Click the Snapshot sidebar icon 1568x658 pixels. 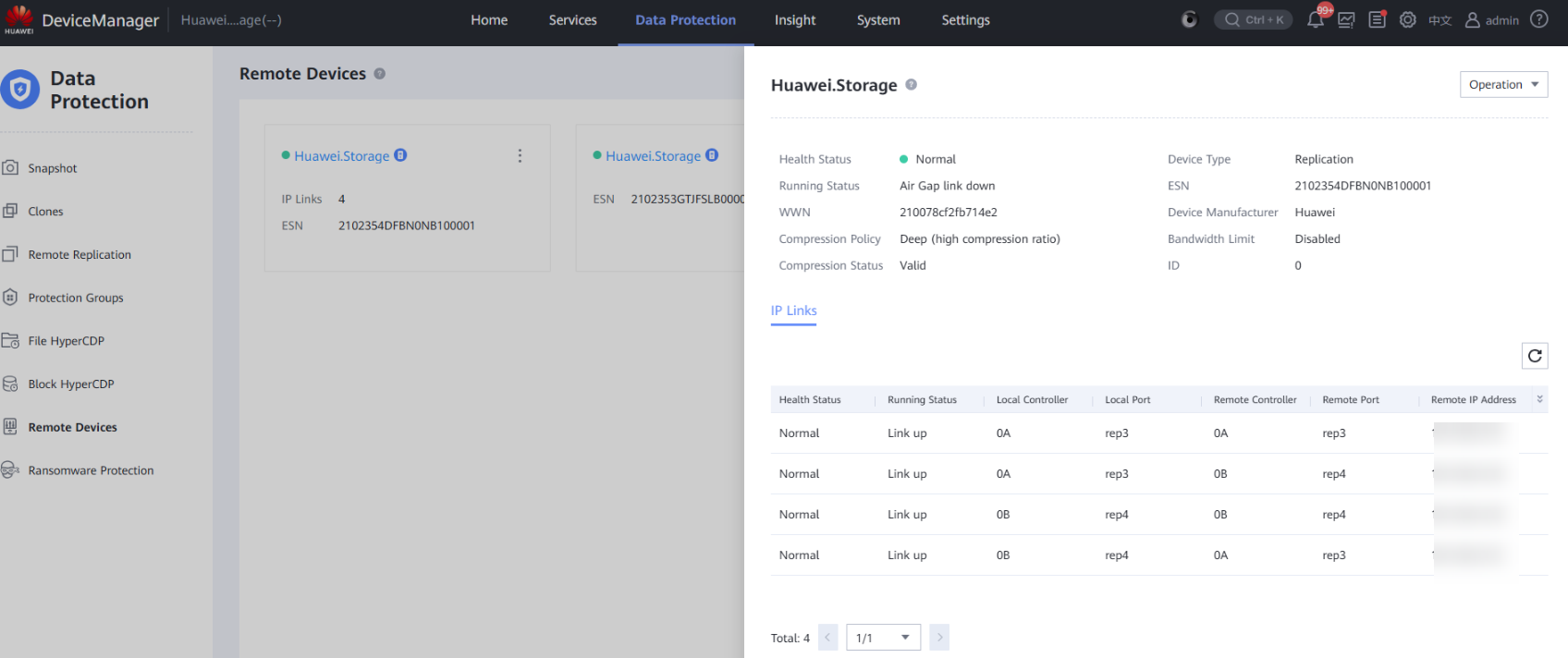(10, 167)
